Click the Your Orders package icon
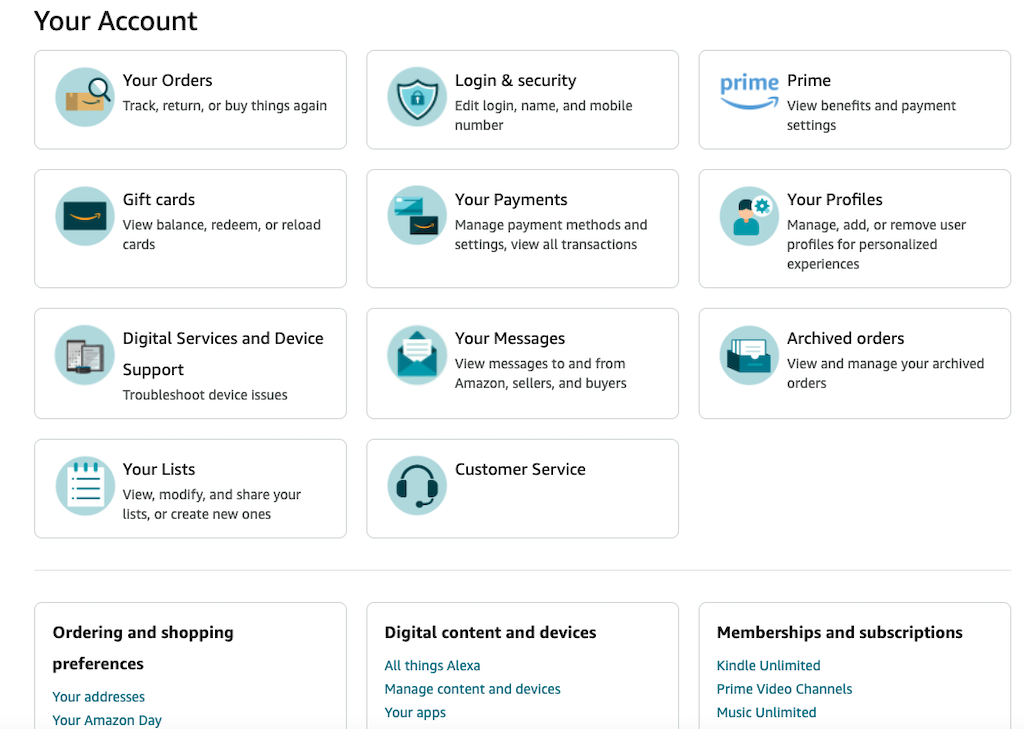The width and height of the screenshot is (1024, 729). pyautogui.click(x=85, y=97)
